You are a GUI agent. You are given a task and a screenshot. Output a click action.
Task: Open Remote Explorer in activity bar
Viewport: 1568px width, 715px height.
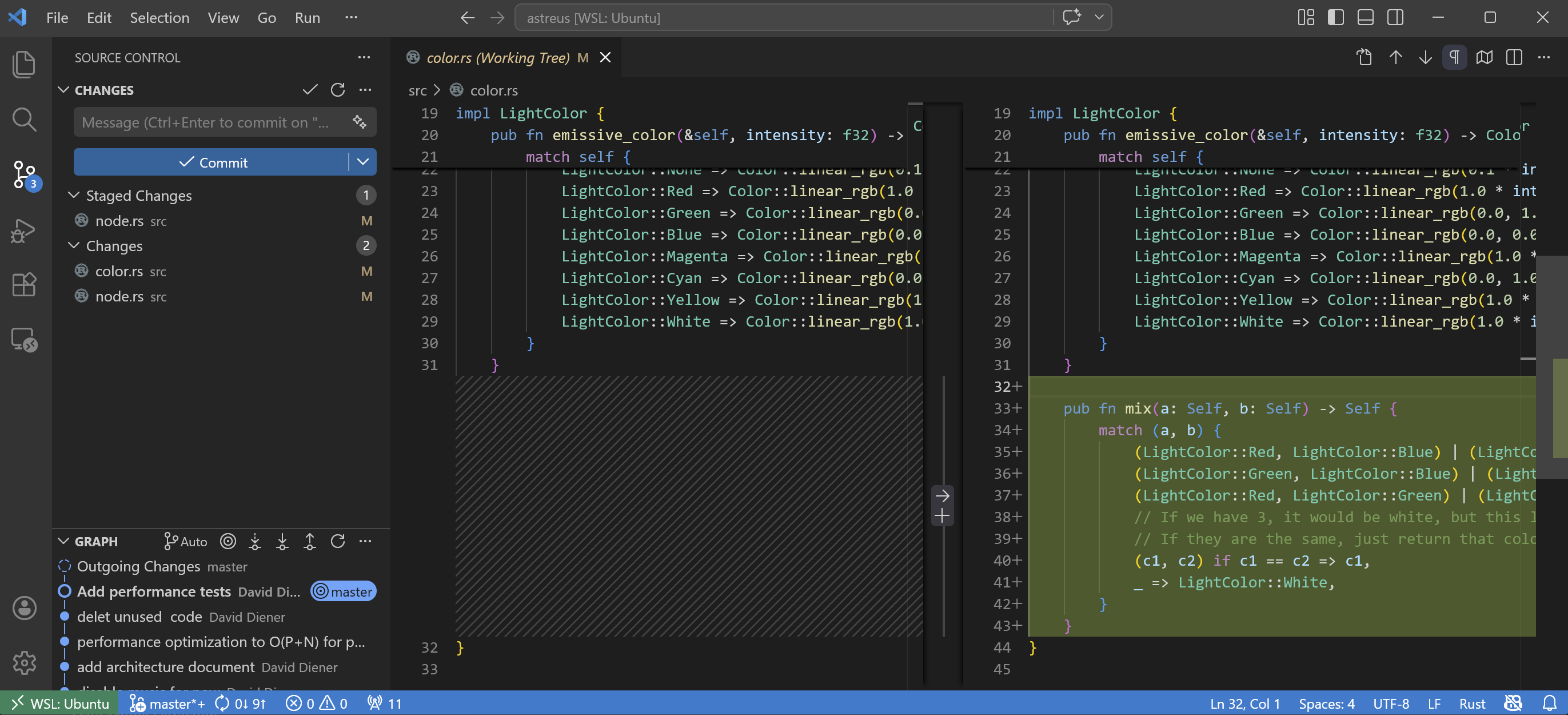coord(25,339)
